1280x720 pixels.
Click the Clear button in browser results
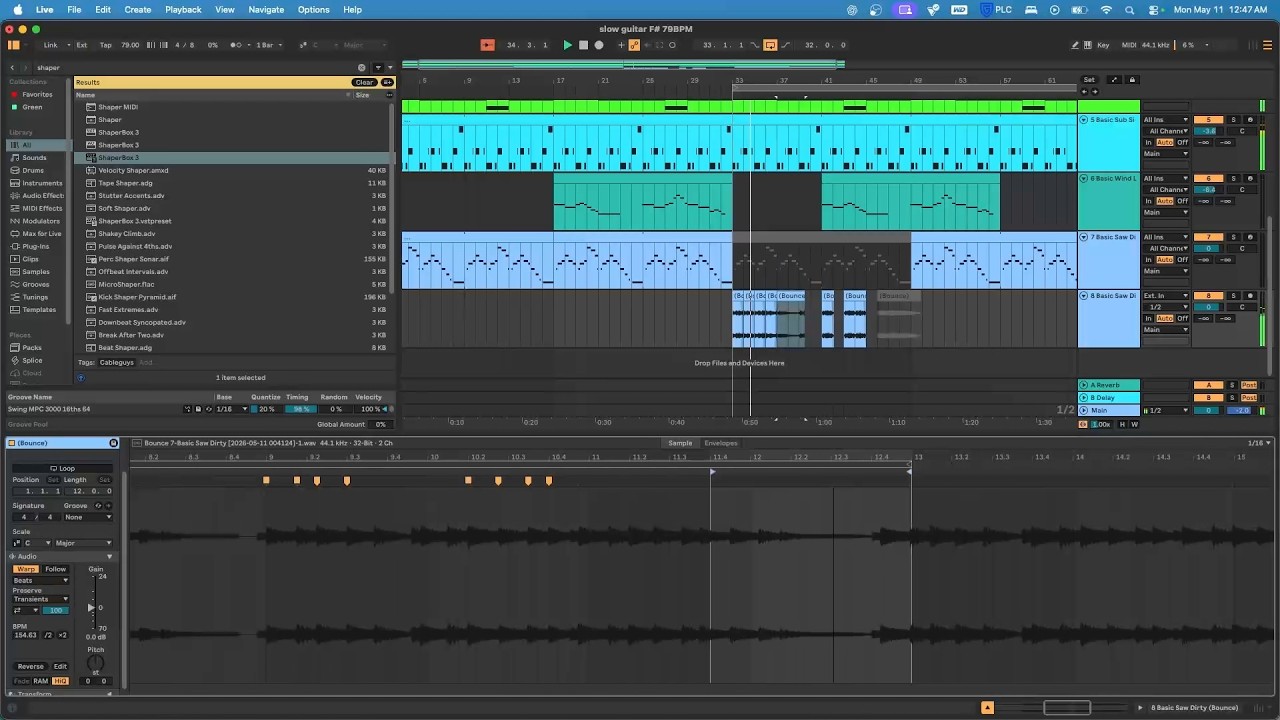(364, 82)
